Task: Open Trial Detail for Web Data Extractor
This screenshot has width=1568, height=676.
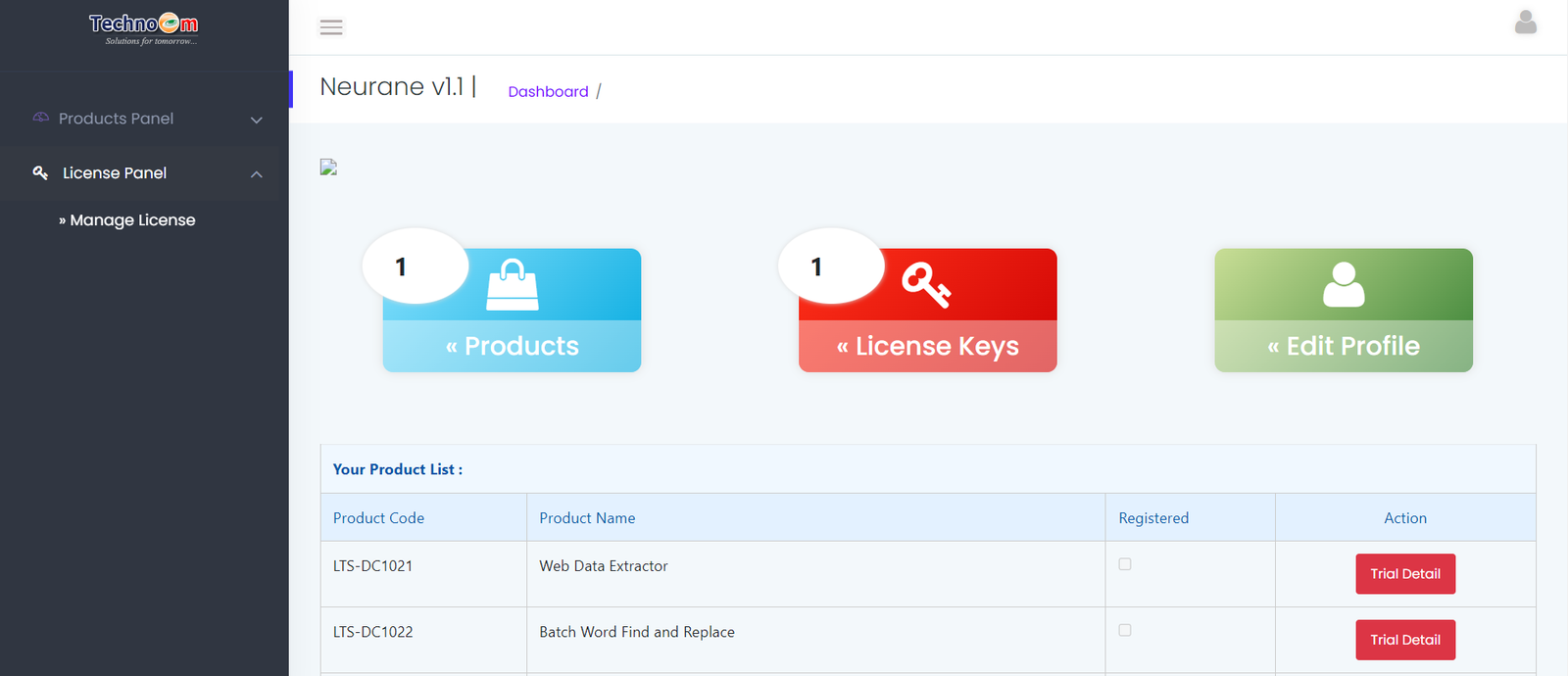Action: tap(1405, 574)
